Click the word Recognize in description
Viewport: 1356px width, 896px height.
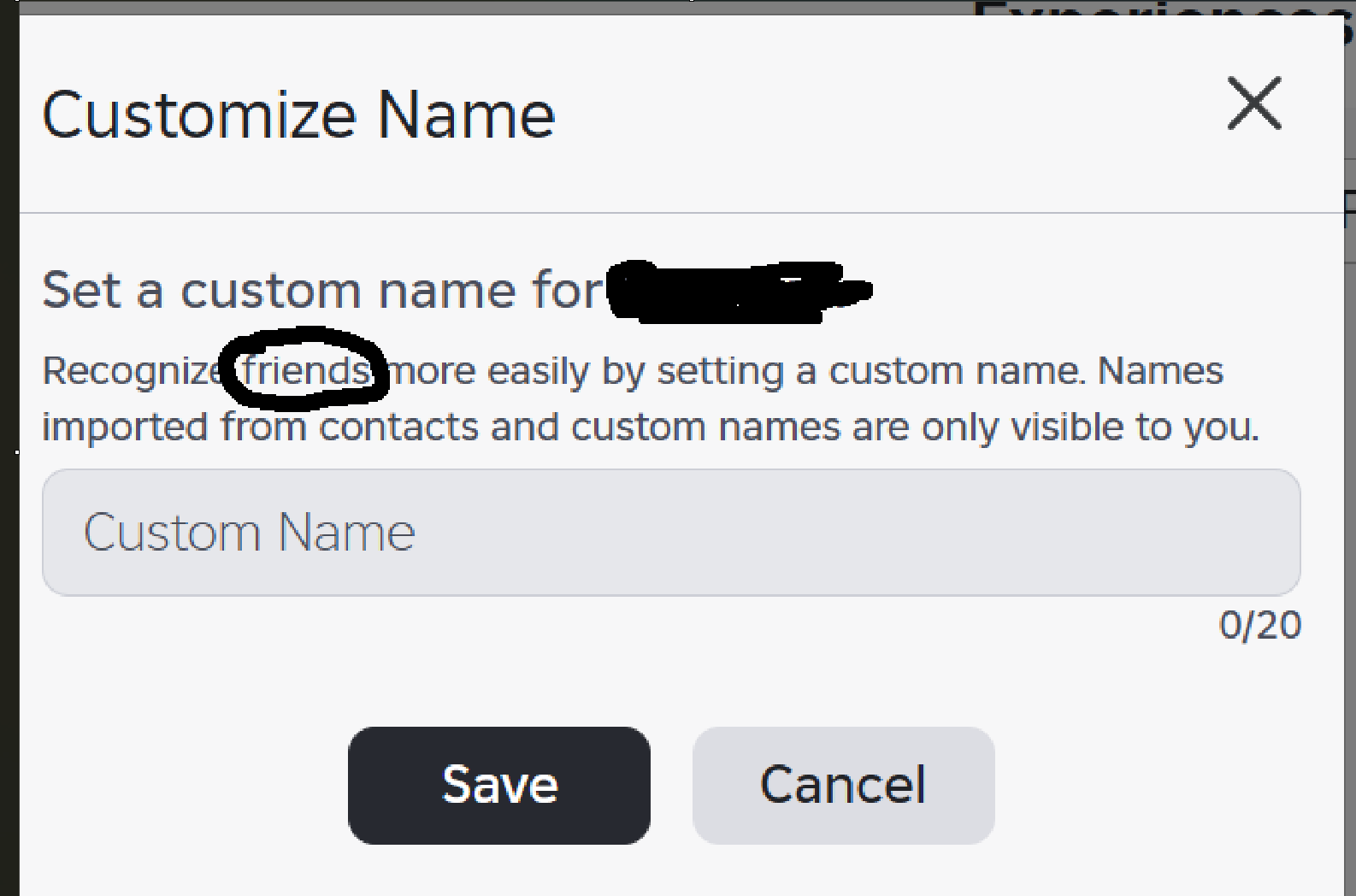coord(133,371)
